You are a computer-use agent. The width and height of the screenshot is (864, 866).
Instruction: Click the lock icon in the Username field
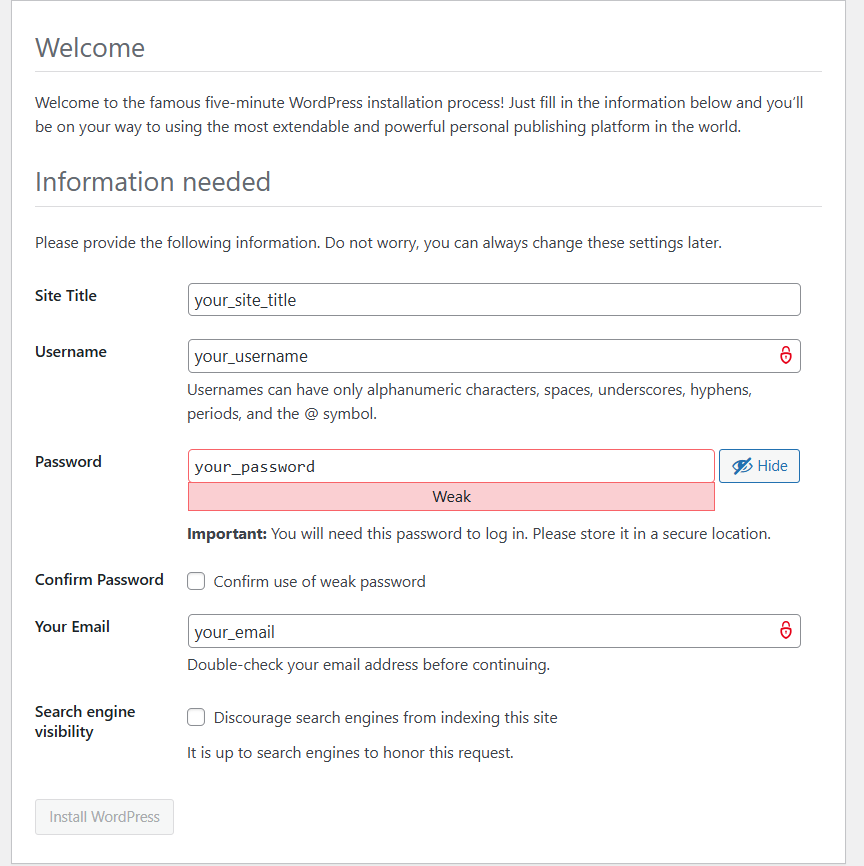pos(786,355)
